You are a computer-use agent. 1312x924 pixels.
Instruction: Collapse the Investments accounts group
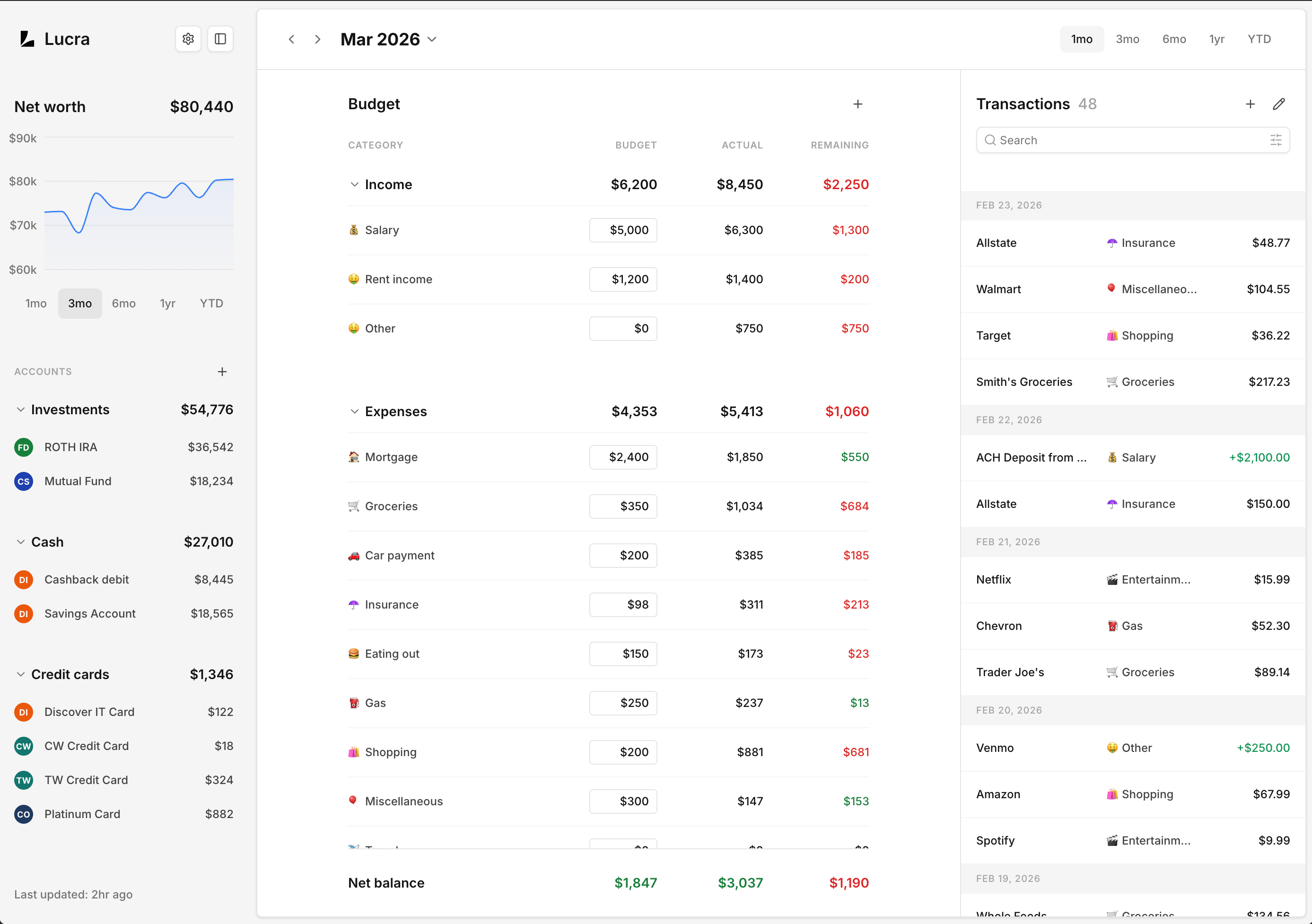tap(20, 410)
